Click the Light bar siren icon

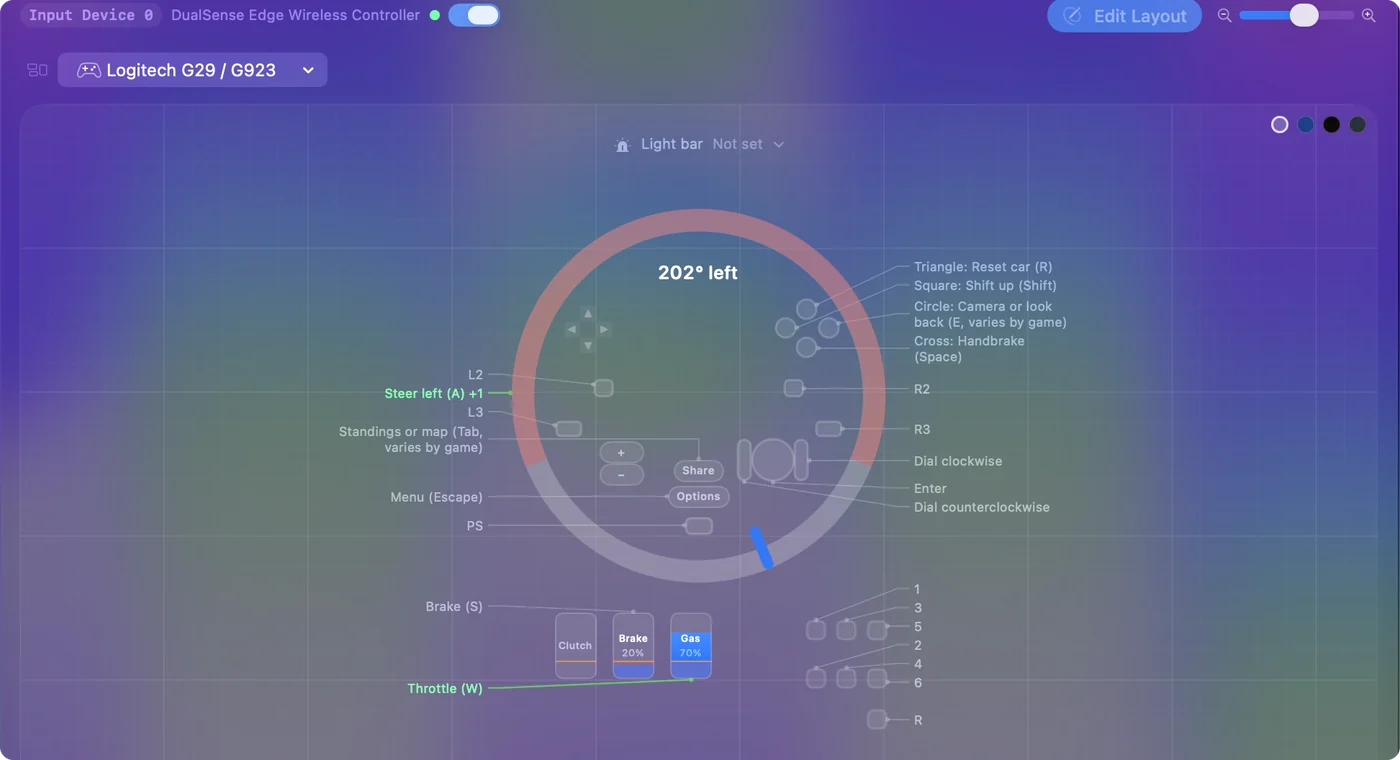622,145
